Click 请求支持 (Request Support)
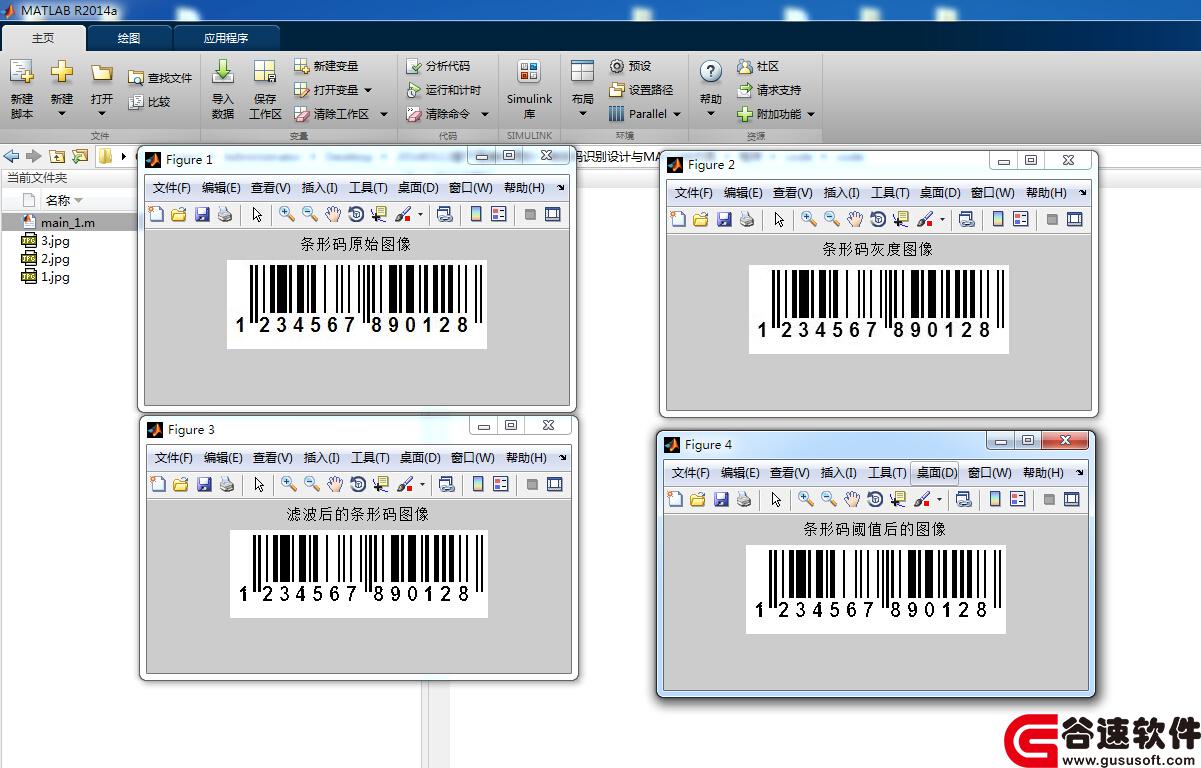Screen dimensions: 1201x768 click(769, 90)
